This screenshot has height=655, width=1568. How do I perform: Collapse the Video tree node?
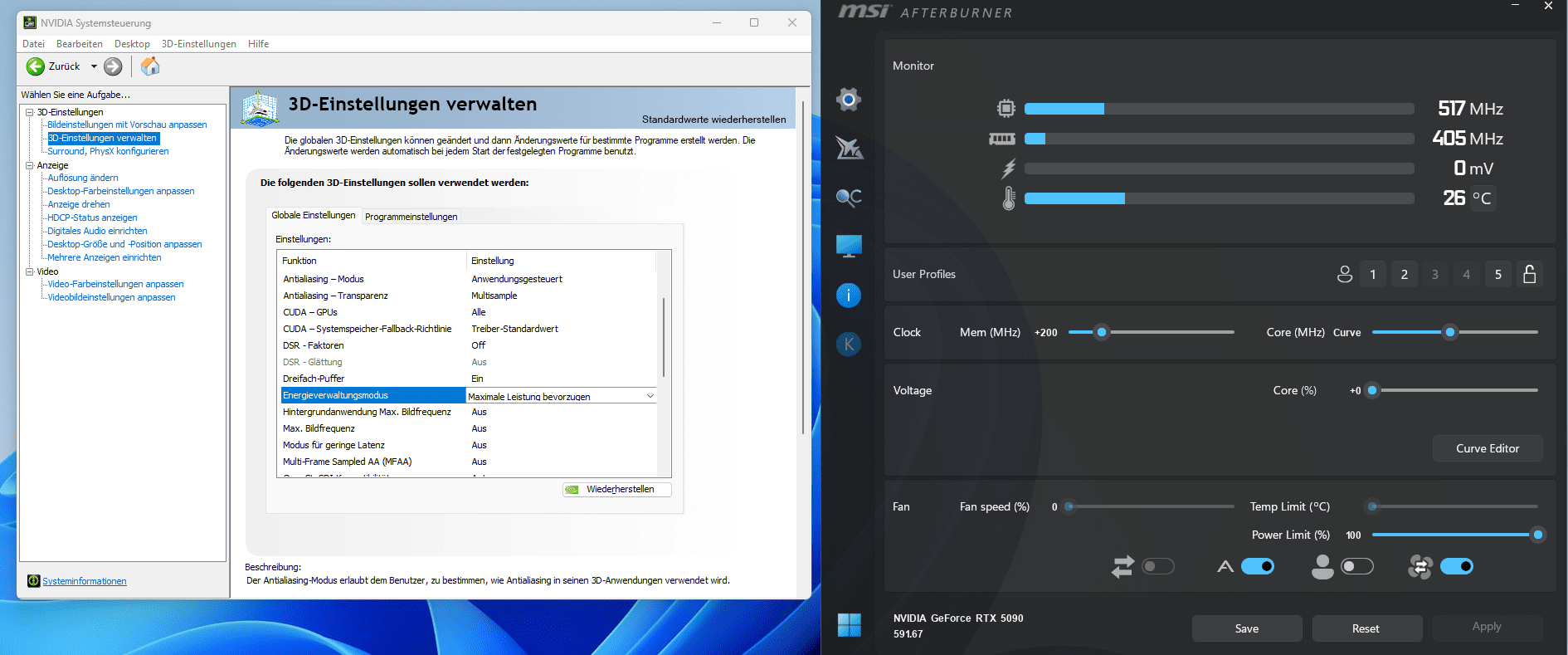point(30,271)
